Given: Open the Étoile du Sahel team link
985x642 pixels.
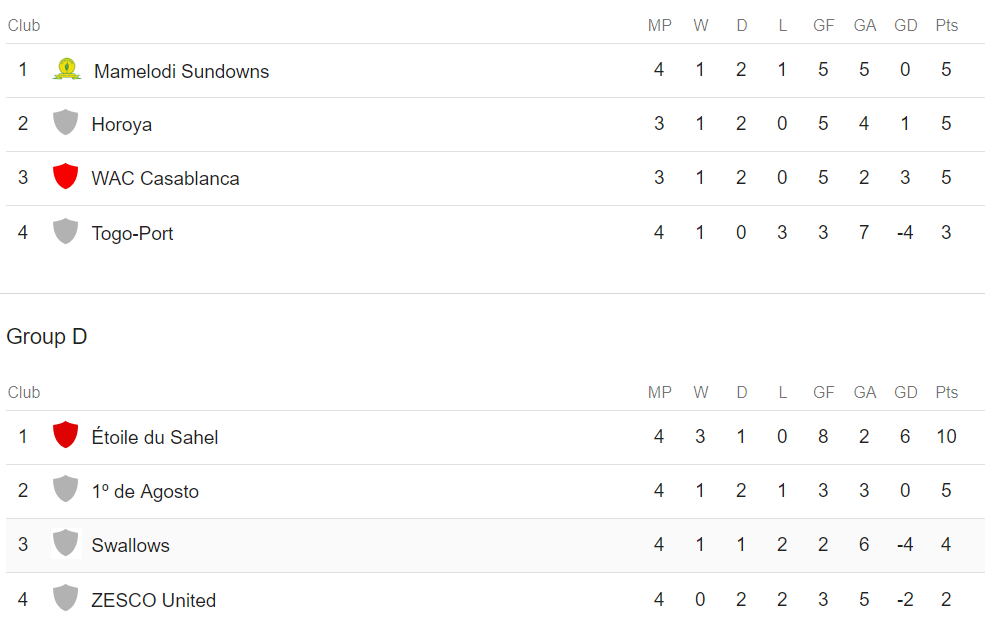Looking at the screenshot, I should tap(154, 438).
